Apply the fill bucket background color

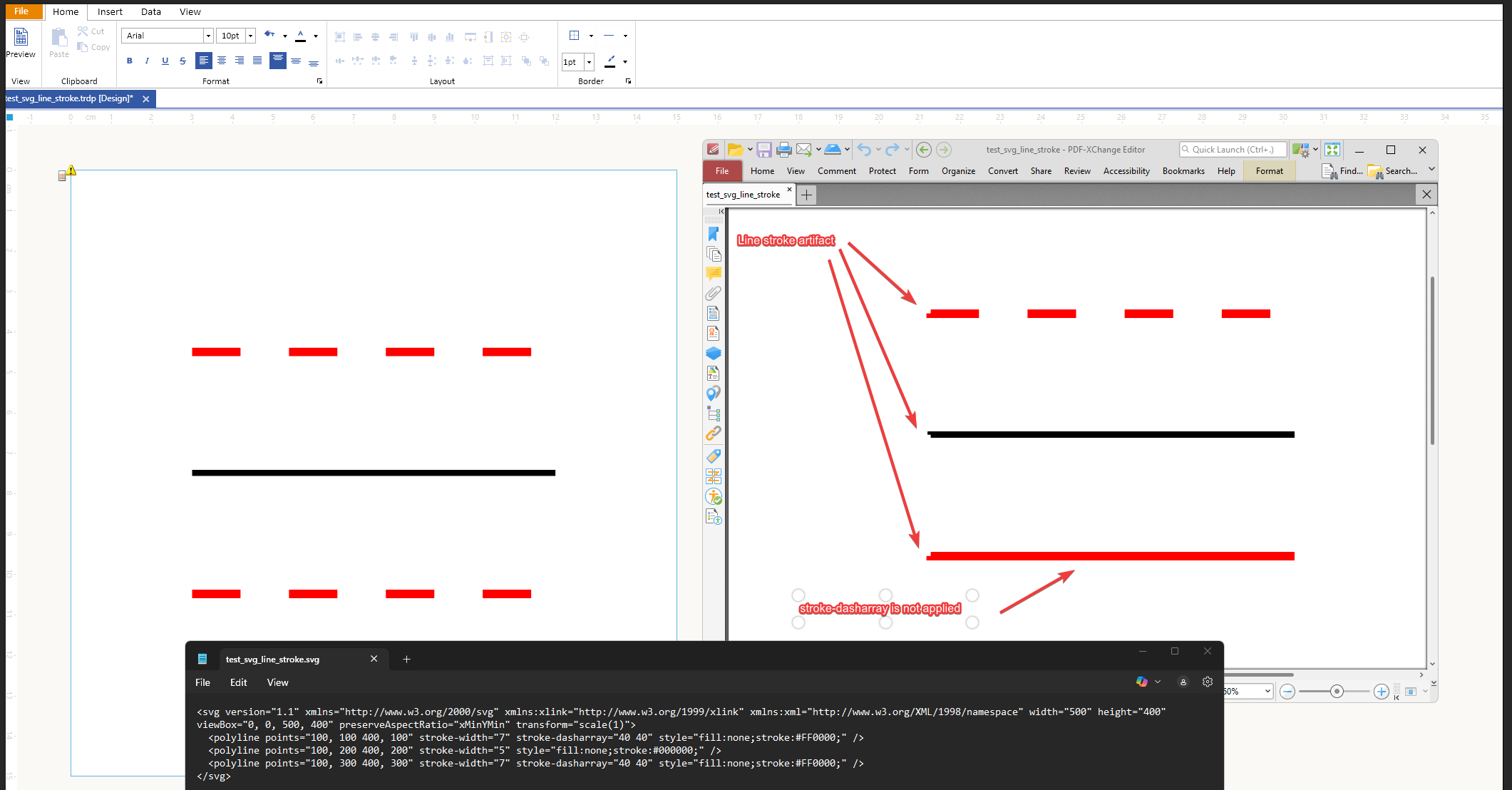(x=269, y=35)
